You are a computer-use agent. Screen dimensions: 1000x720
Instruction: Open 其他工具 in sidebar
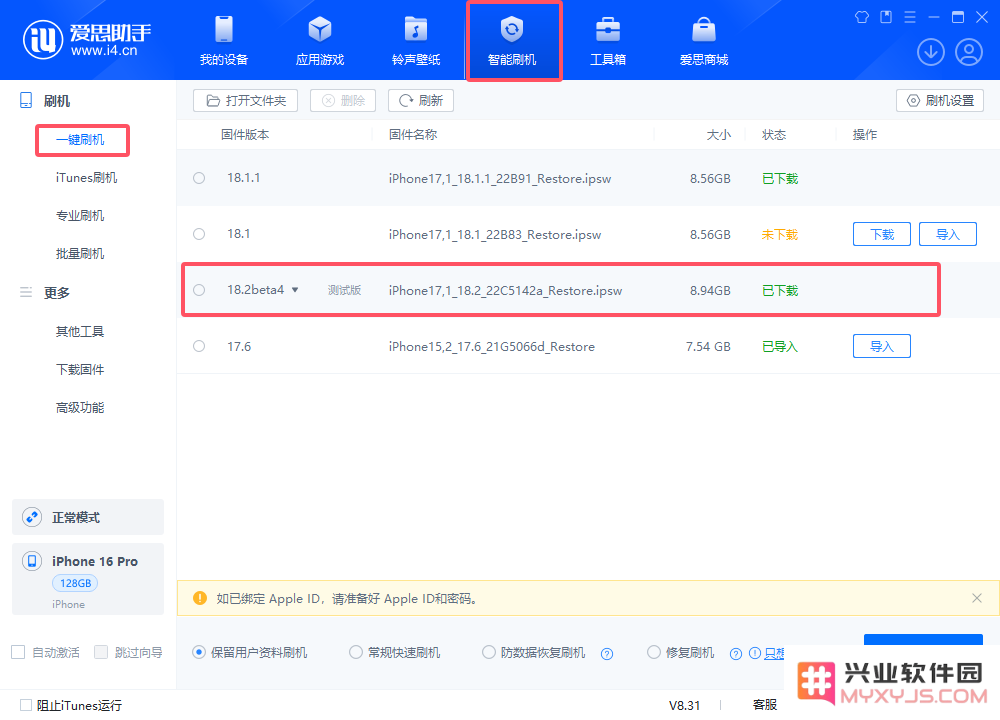tap(80, 332)
